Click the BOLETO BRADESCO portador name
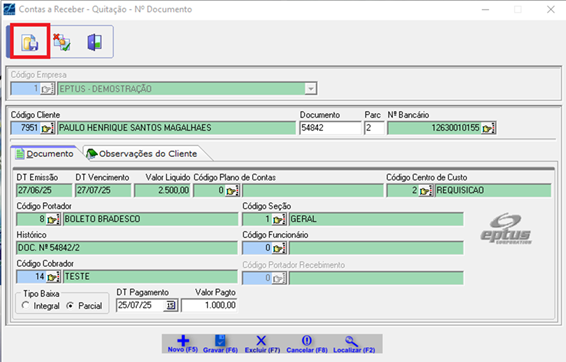 coord(150,219)
